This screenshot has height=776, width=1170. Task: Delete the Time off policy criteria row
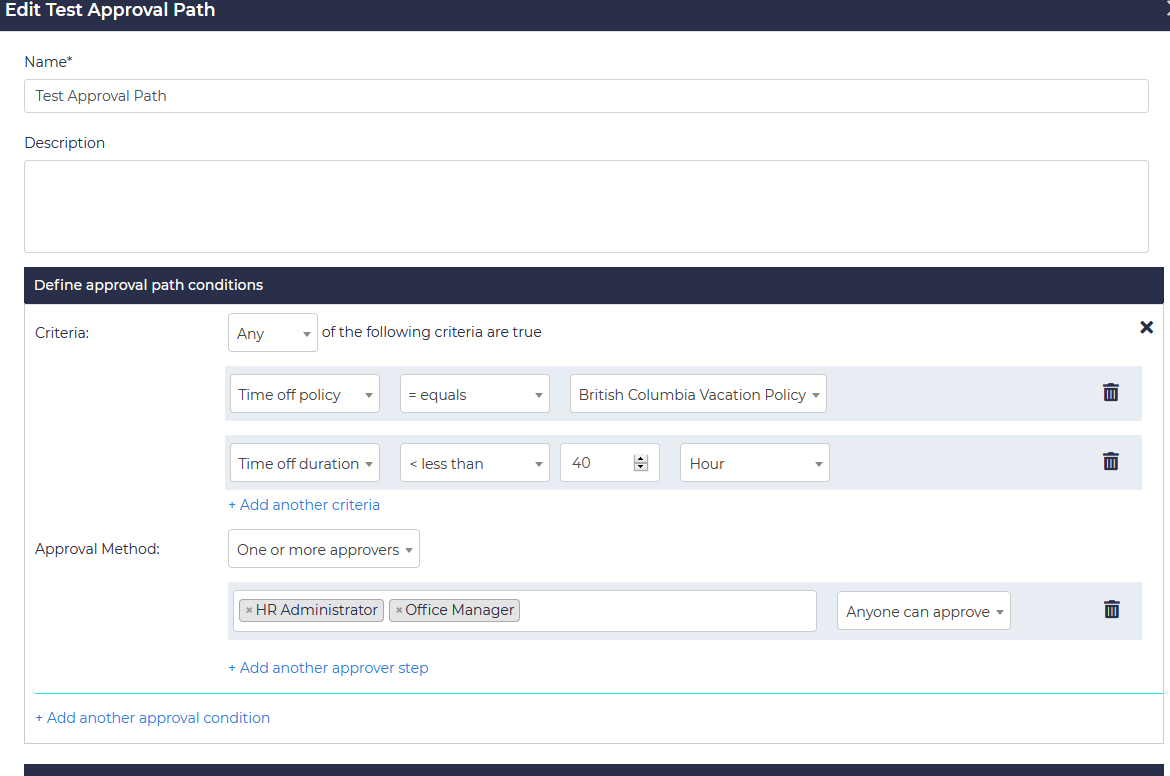[1110, 393]
